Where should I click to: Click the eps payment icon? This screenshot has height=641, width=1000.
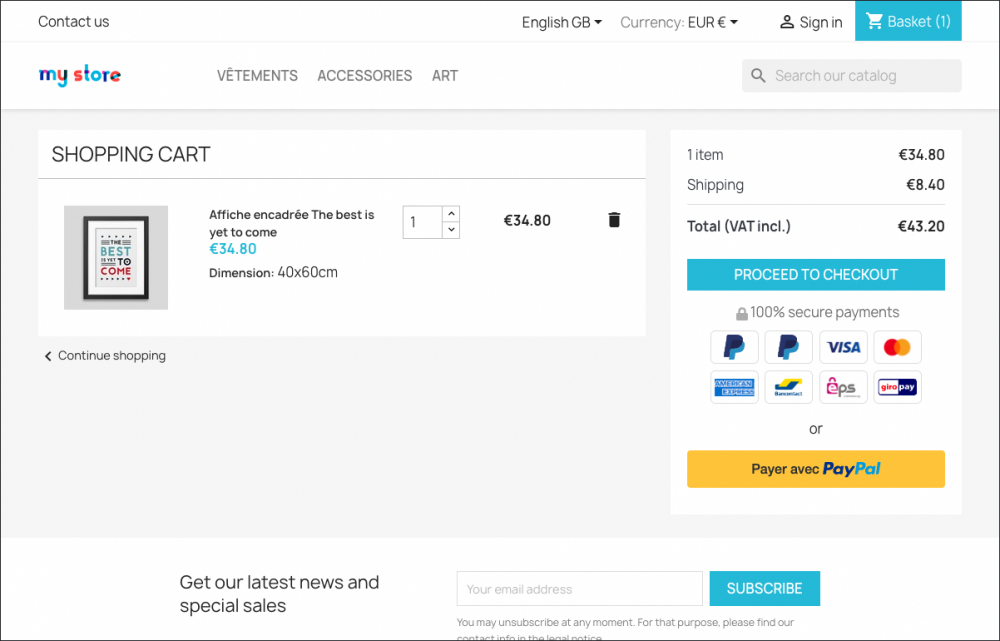[x=843, y=387]
